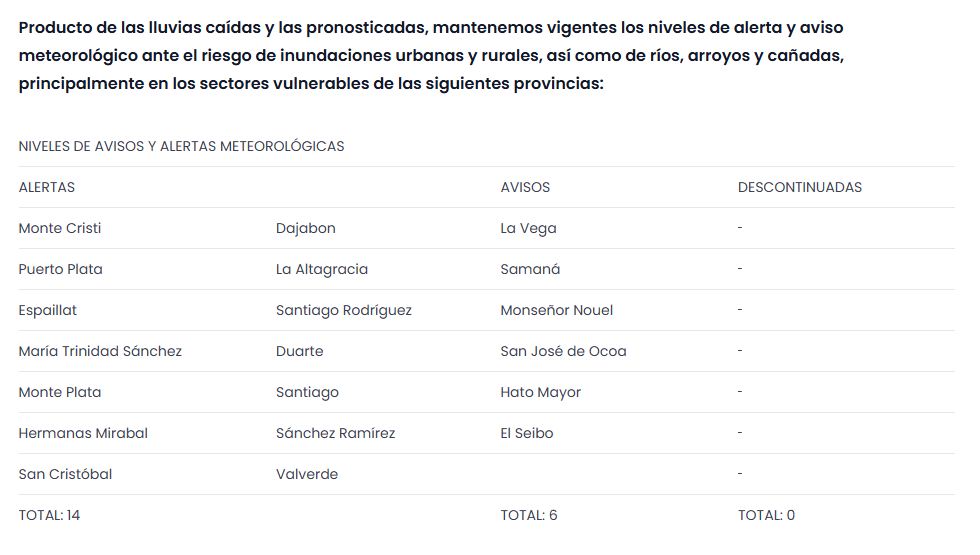The height and width of the screenshot is (555, 980).
Task: Select Hermanas Mirabal in the Alertas column
Action: 83,433
